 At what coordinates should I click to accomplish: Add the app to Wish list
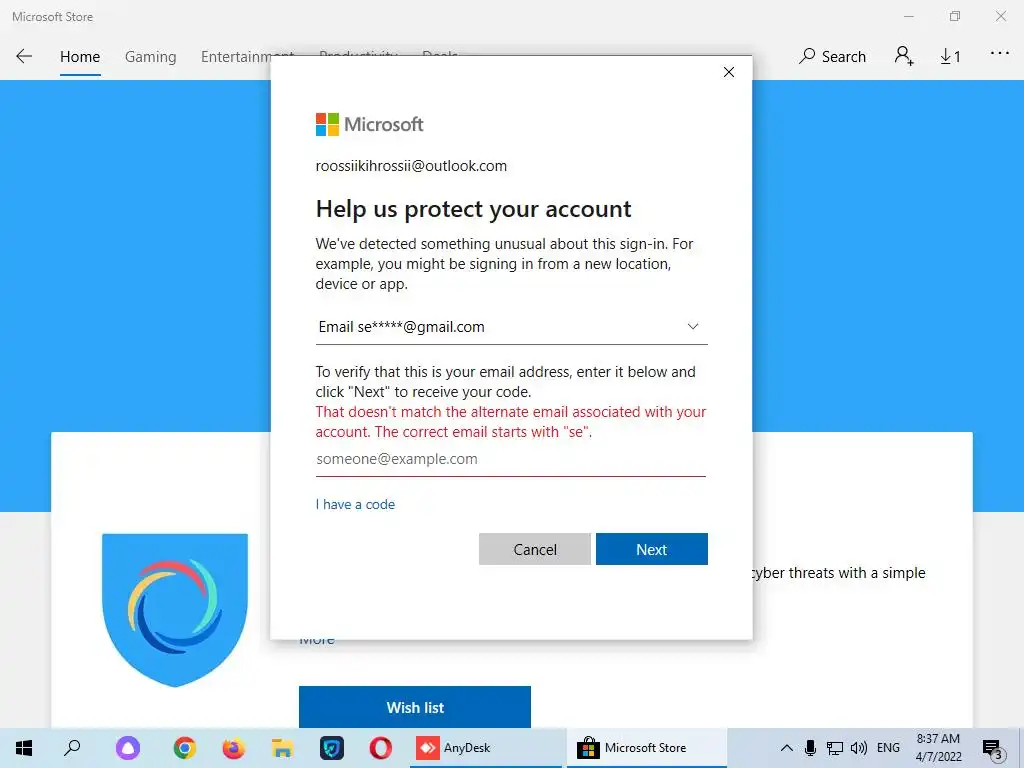click(415, 707)
